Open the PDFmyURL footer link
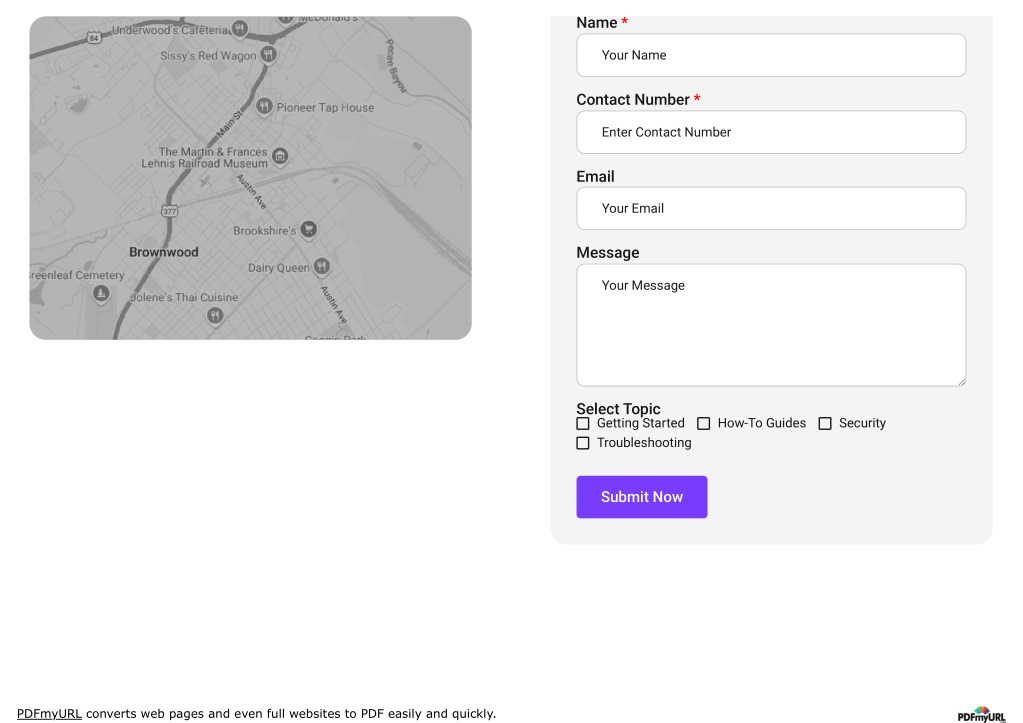Viewport: 1023px width, 723px height. tap(49, 713)
